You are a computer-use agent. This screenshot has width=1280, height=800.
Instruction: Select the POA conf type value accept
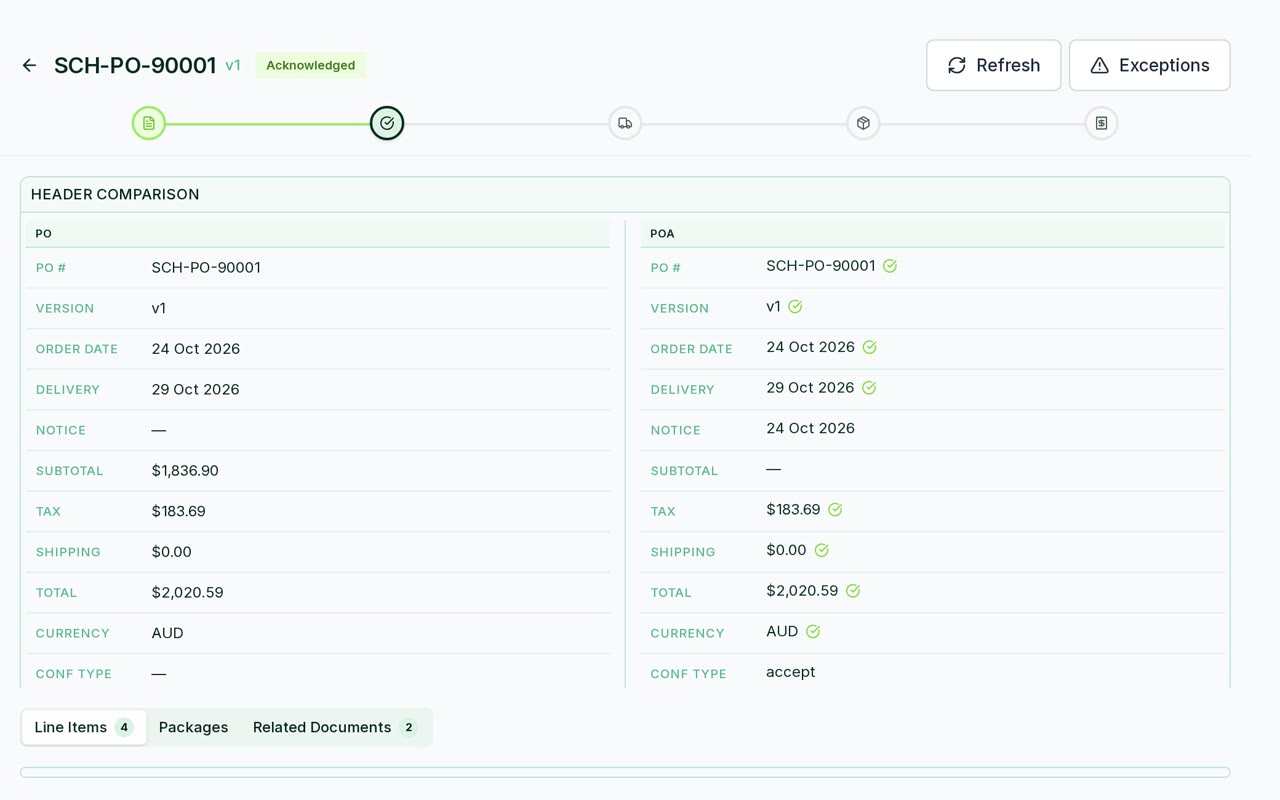(x=791, y=672)
